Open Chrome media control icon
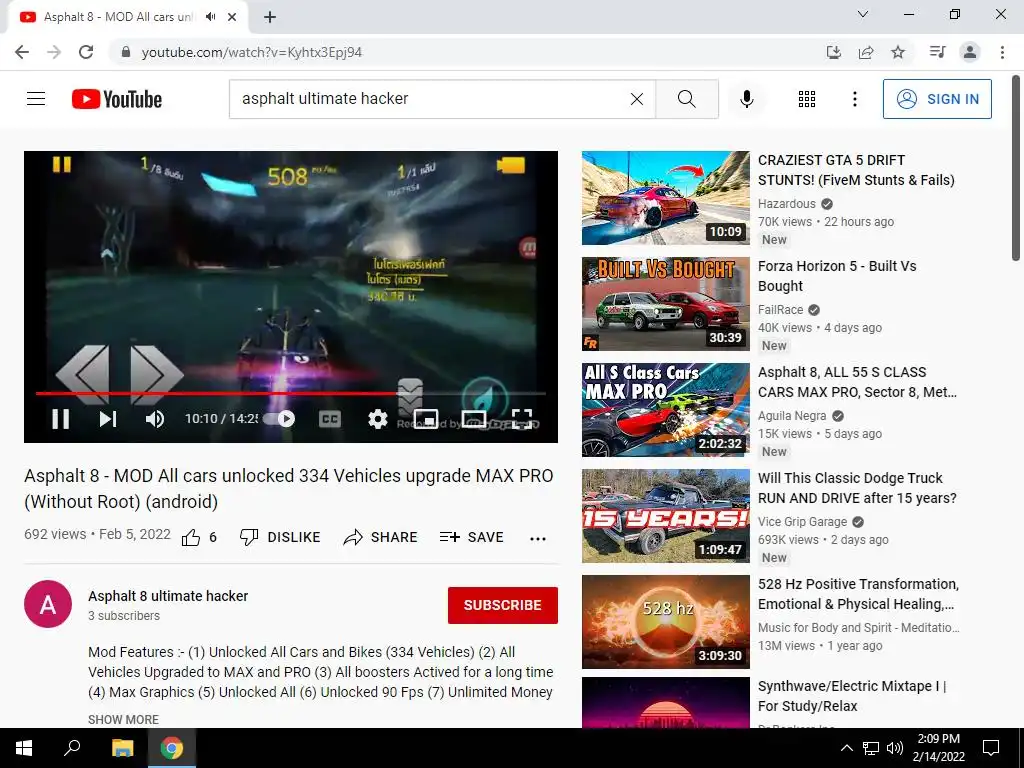This screenshot has height=768, width=1024. point(937,52)
